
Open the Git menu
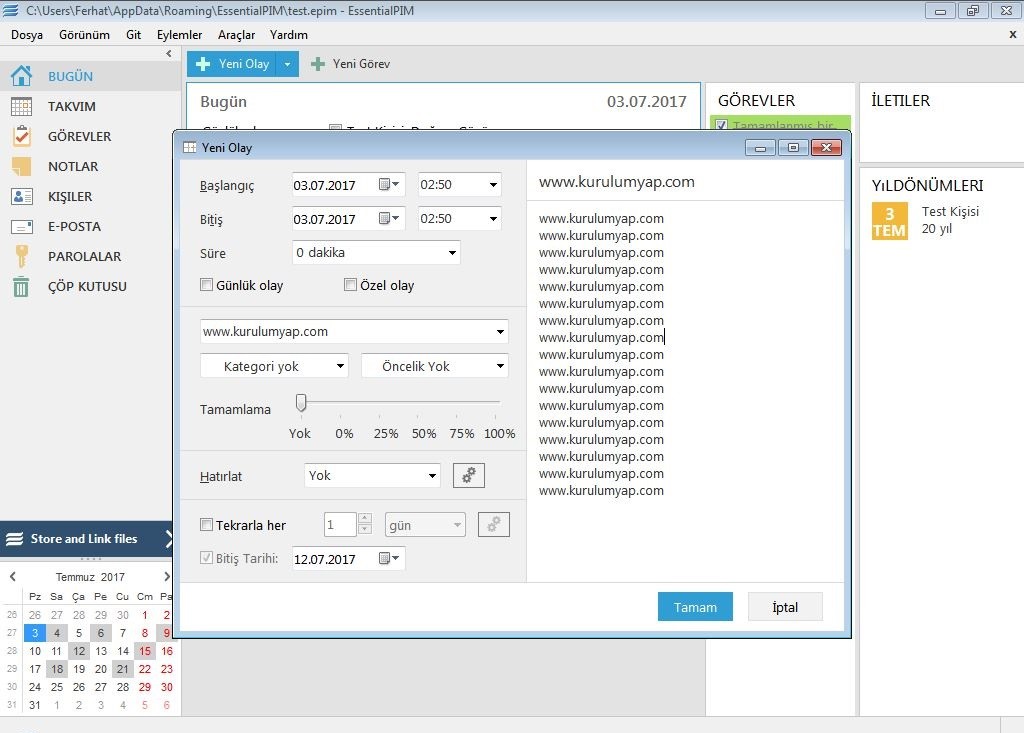(133, 35)
